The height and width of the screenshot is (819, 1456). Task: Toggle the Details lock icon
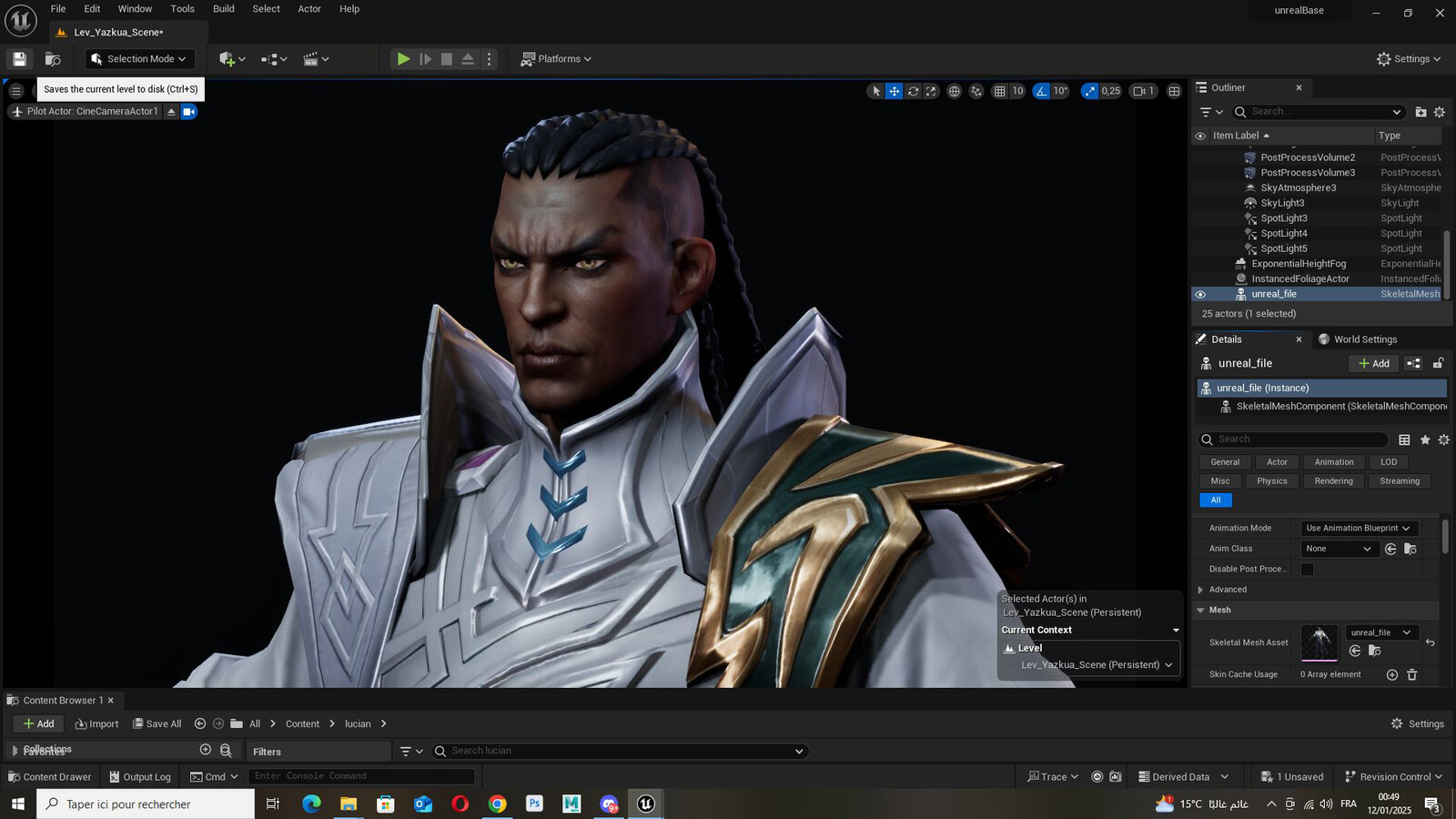pyautogui.click(x=1438, y=364)
